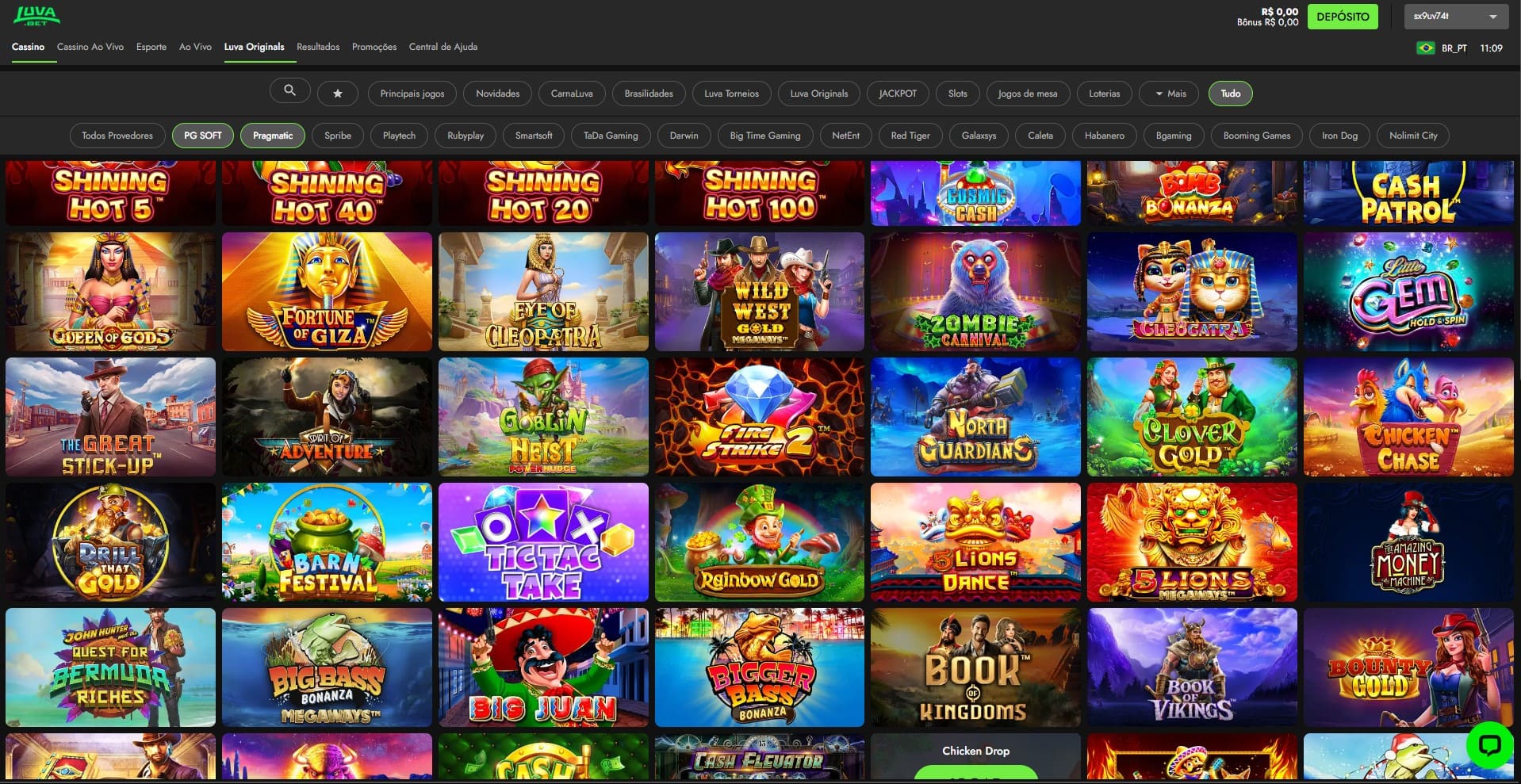The width and height of the screenshot is (1521, 784).
Task: Show the Slots category
Action: [x=958, y=94]
